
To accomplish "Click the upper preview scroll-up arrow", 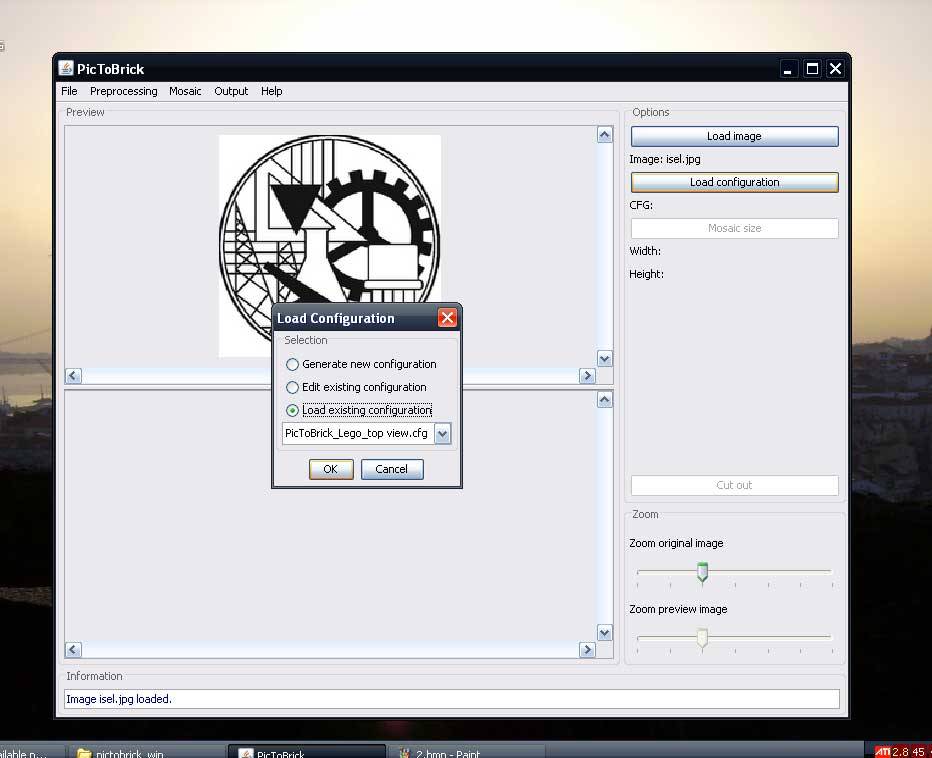I will [604, 135].
